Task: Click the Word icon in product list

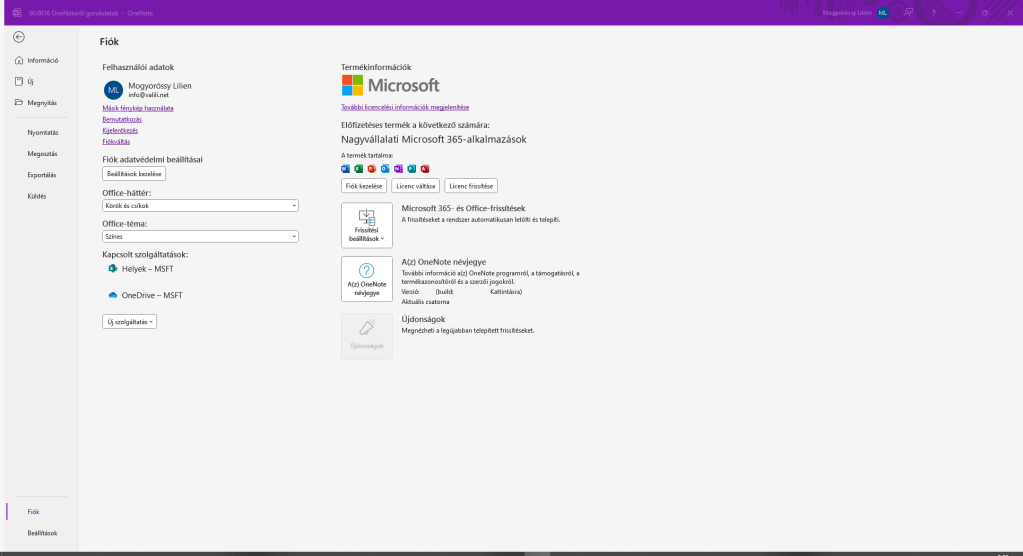Action: (x=346, y=169)
